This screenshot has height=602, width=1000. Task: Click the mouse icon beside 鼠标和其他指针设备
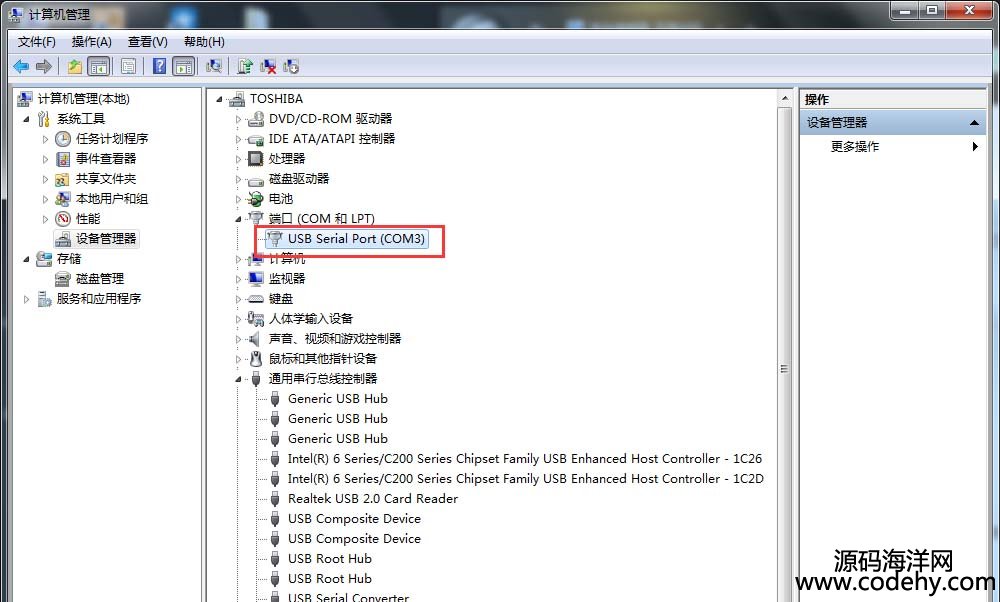tap(256, 358)
